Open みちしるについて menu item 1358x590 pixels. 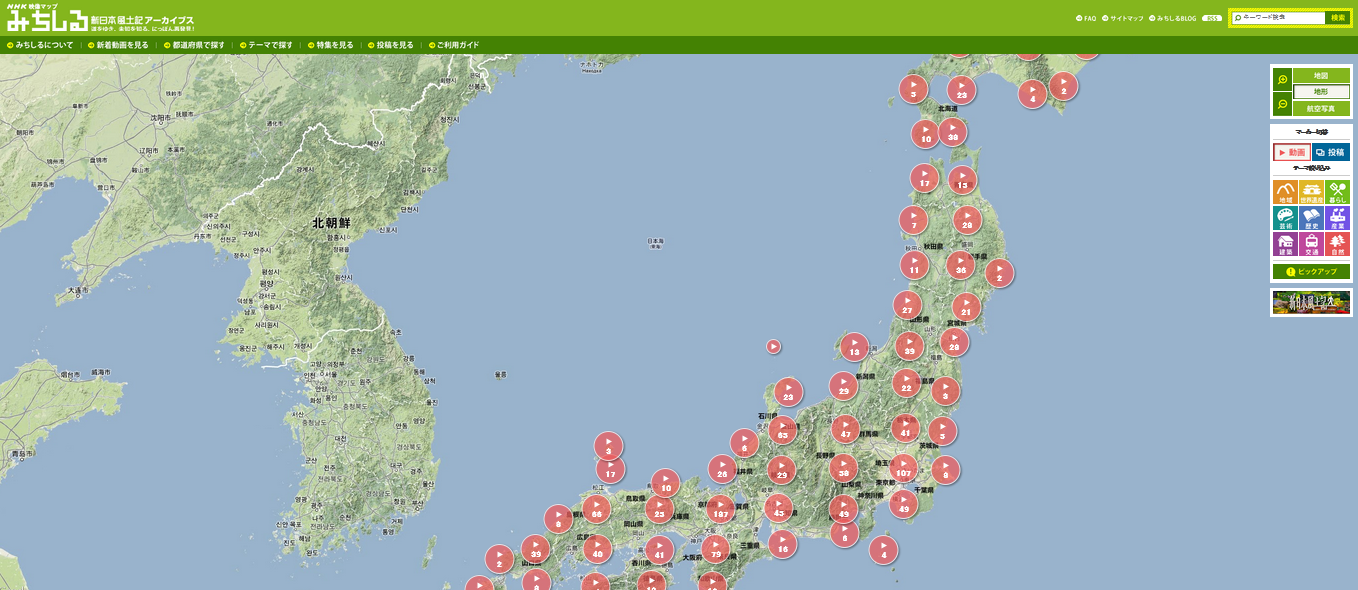(40, 45)
